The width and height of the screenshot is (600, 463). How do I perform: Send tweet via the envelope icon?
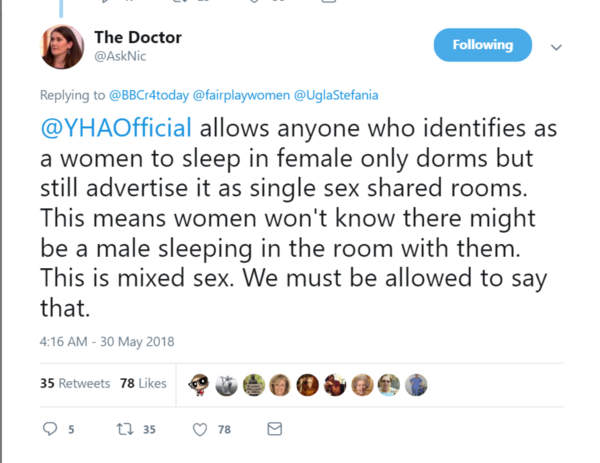273,429
